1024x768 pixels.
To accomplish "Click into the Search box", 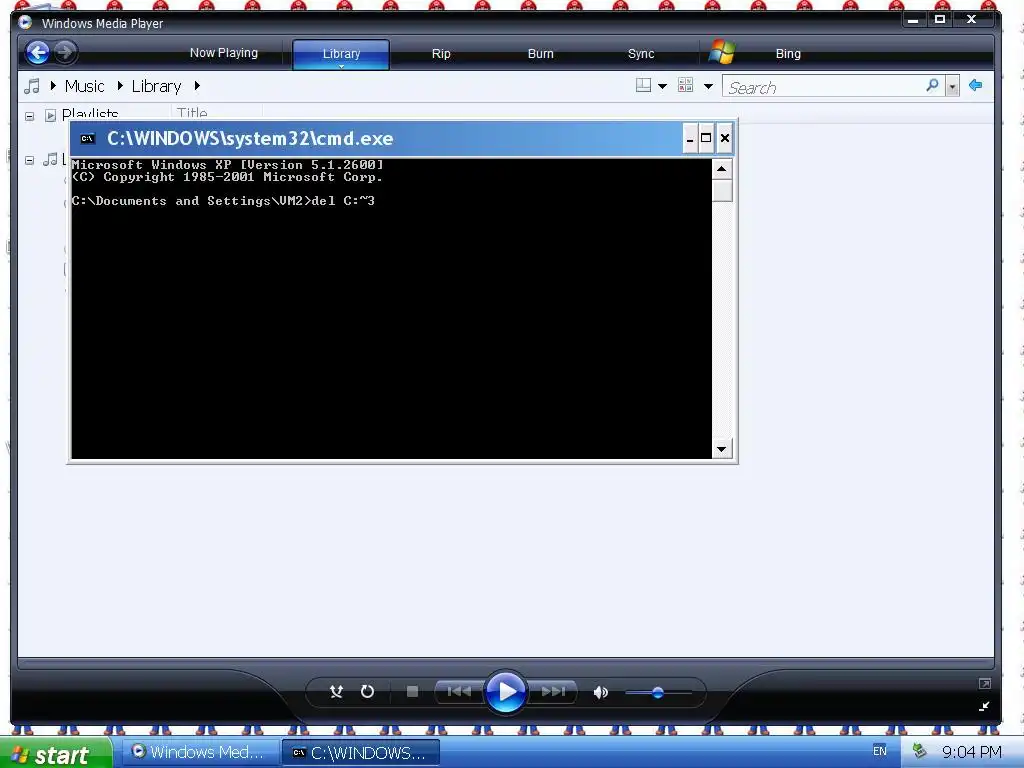I will tap(823, 87).
